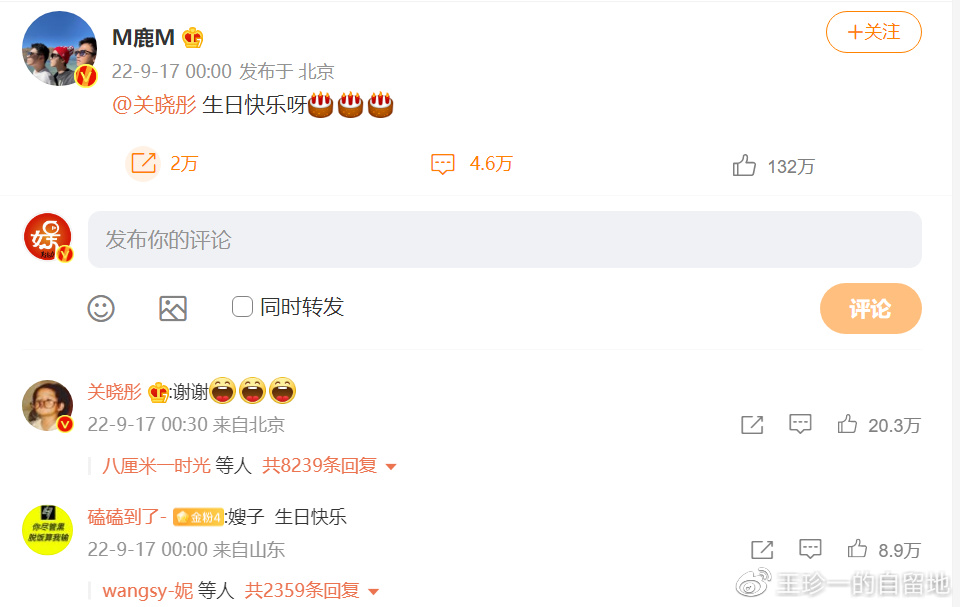Like the post with 132万 thumbs-up
Screen dimensions: 960x607
tap(744, 165)
